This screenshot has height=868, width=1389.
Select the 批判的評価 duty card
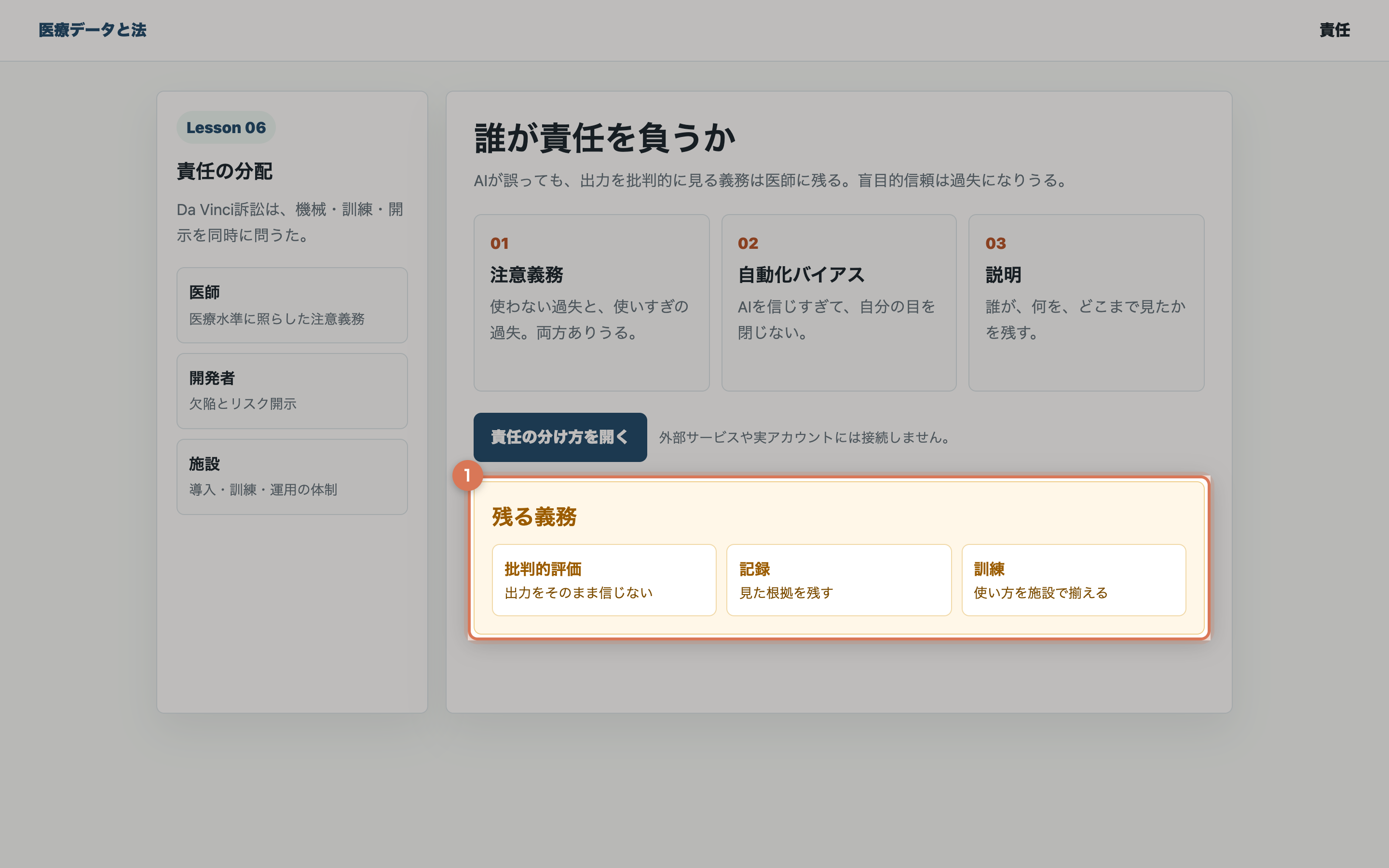click(604, 581)
